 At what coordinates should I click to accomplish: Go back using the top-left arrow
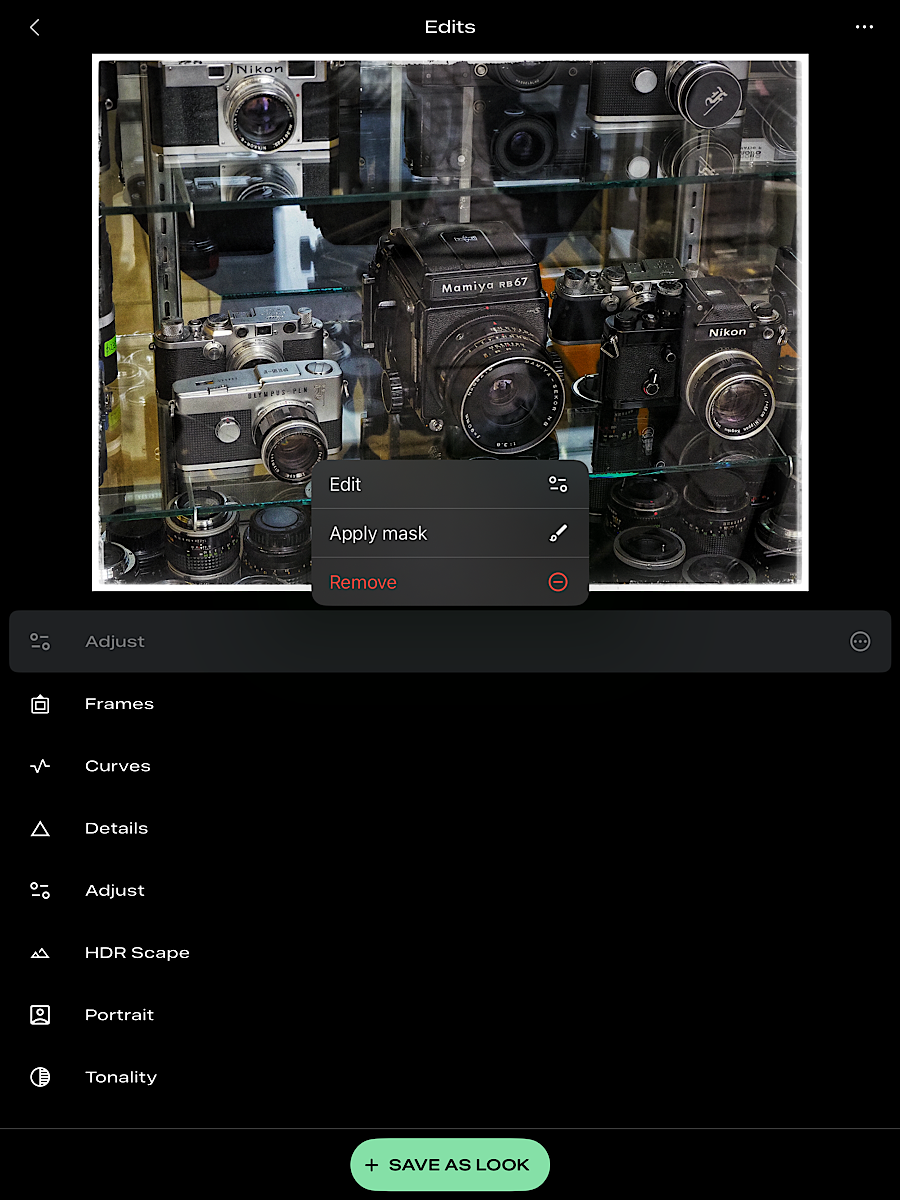coord(35,28)
